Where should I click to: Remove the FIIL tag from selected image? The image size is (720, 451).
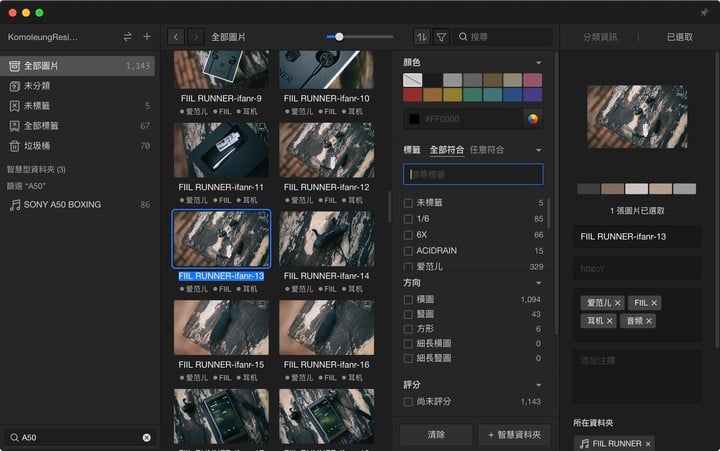point(654,303)
